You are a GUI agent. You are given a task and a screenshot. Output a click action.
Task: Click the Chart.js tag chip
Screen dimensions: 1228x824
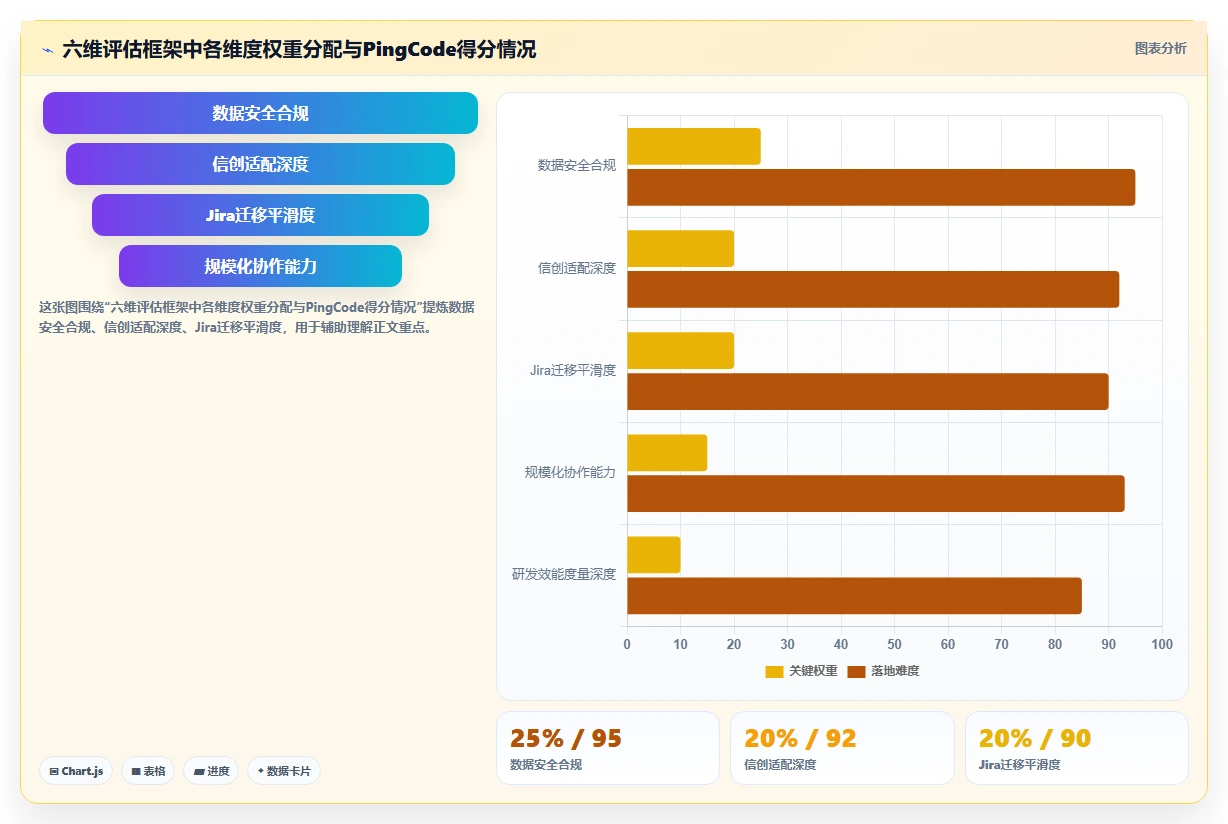tap(76, 771)
